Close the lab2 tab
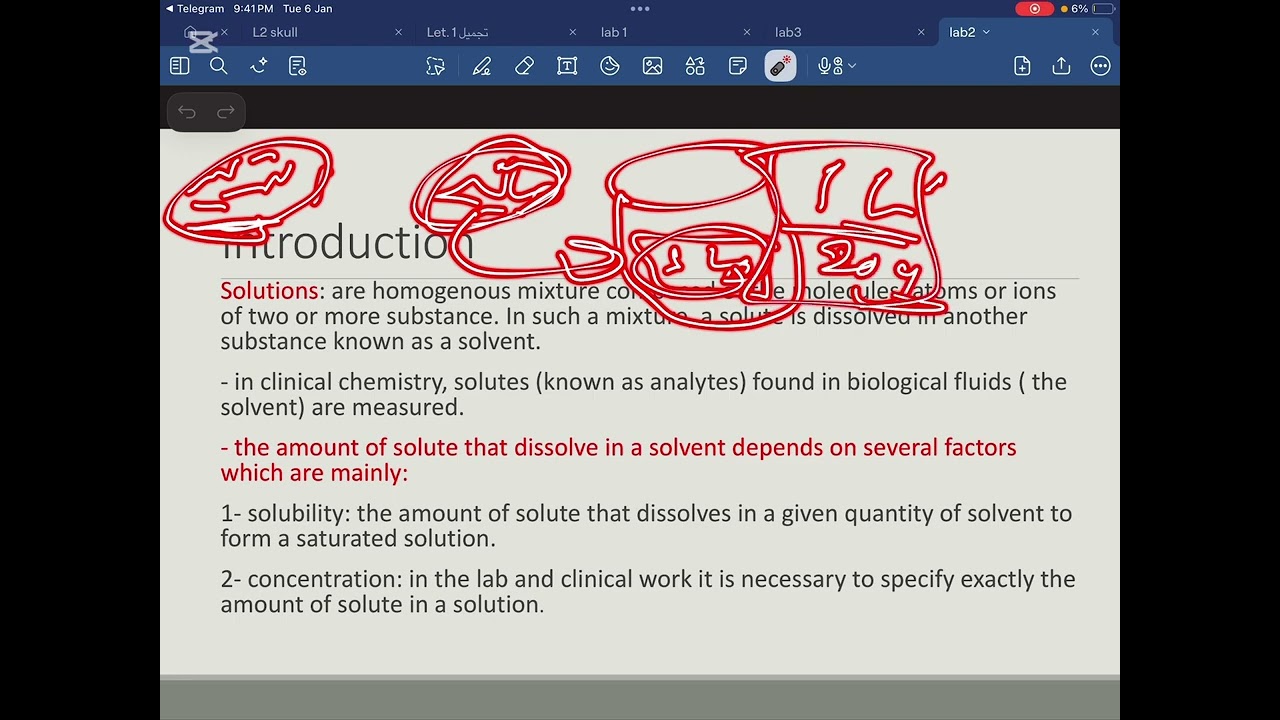Image resolution: width=1280 pixels, height=720 pixels. click(x=1095, y=32)
